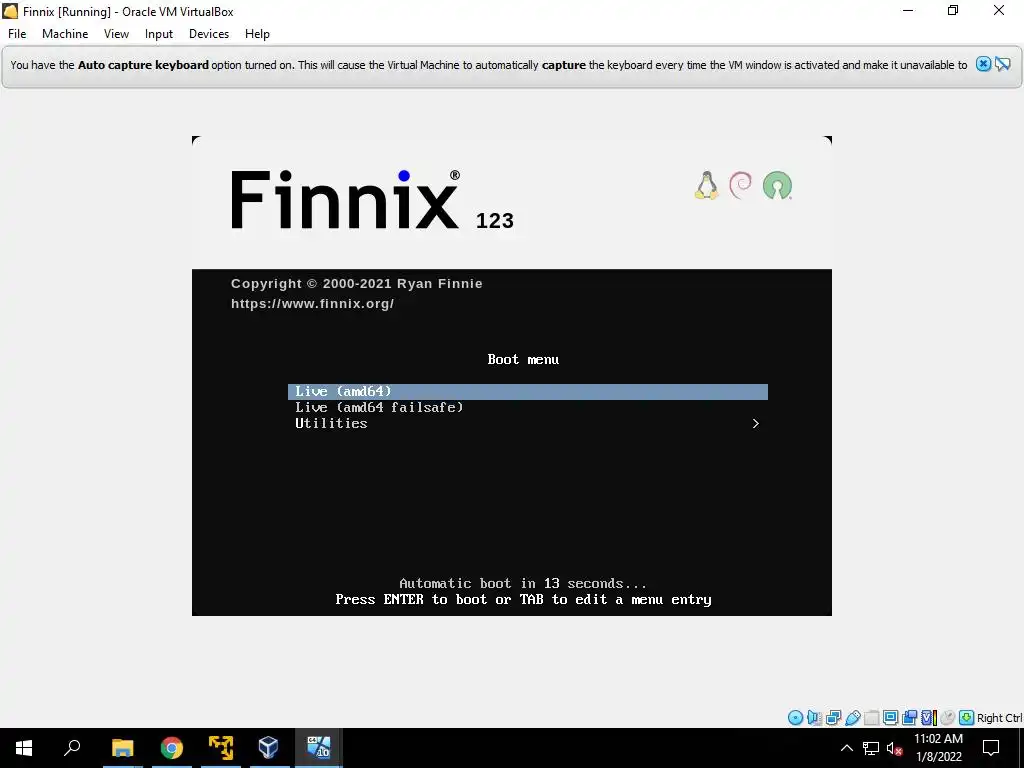Image resolution: width=1024 pixels, height=768 pixels.
Task: Click the Finnix logo in the VM screen
Action: pyautogui.click(x=345, y=199)
